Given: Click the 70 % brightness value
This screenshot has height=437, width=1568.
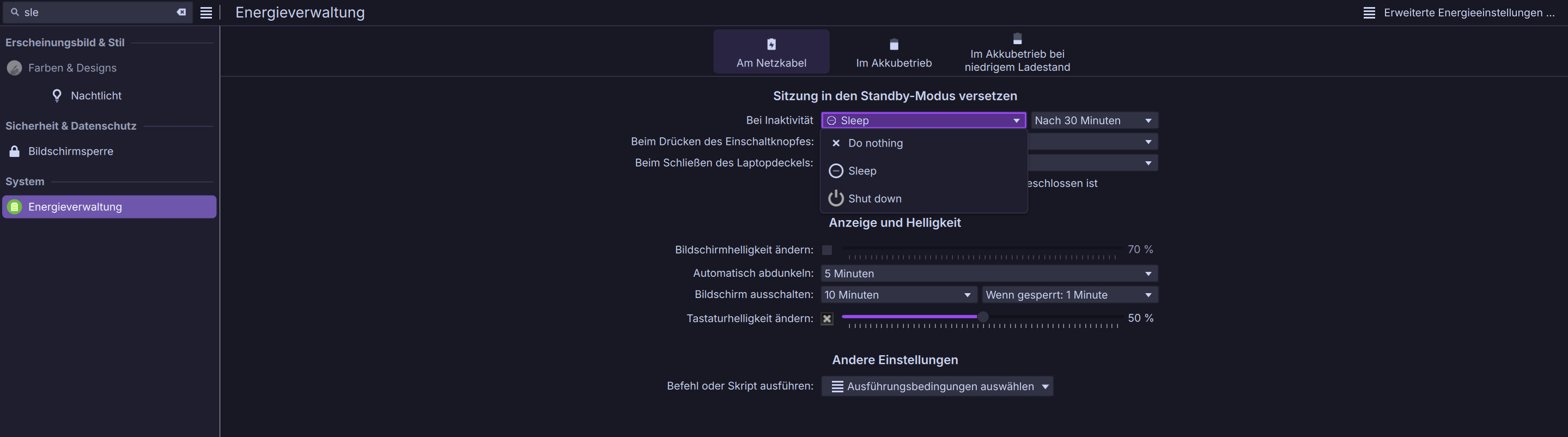Looking at the screenshot, I should [1140, 250].
